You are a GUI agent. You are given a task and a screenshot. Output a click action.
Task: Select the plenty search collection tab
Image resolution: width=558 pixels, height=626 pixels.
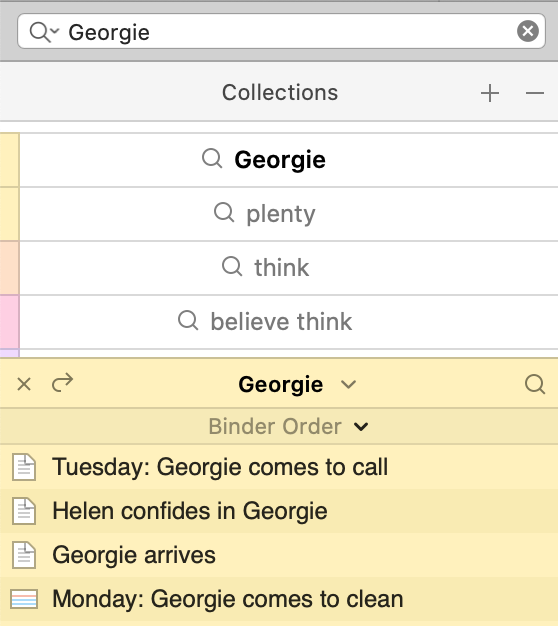point(289,214)
